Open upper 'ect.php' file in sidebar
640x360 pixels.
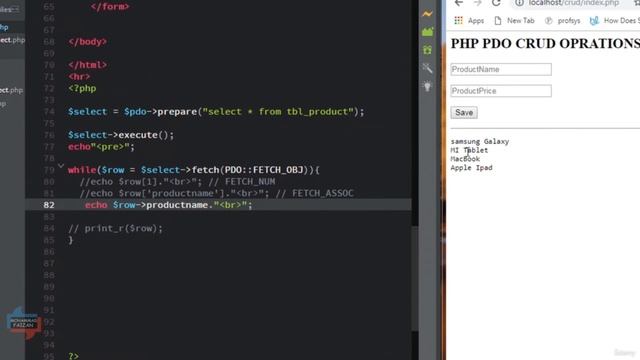[x=12, y=40]
